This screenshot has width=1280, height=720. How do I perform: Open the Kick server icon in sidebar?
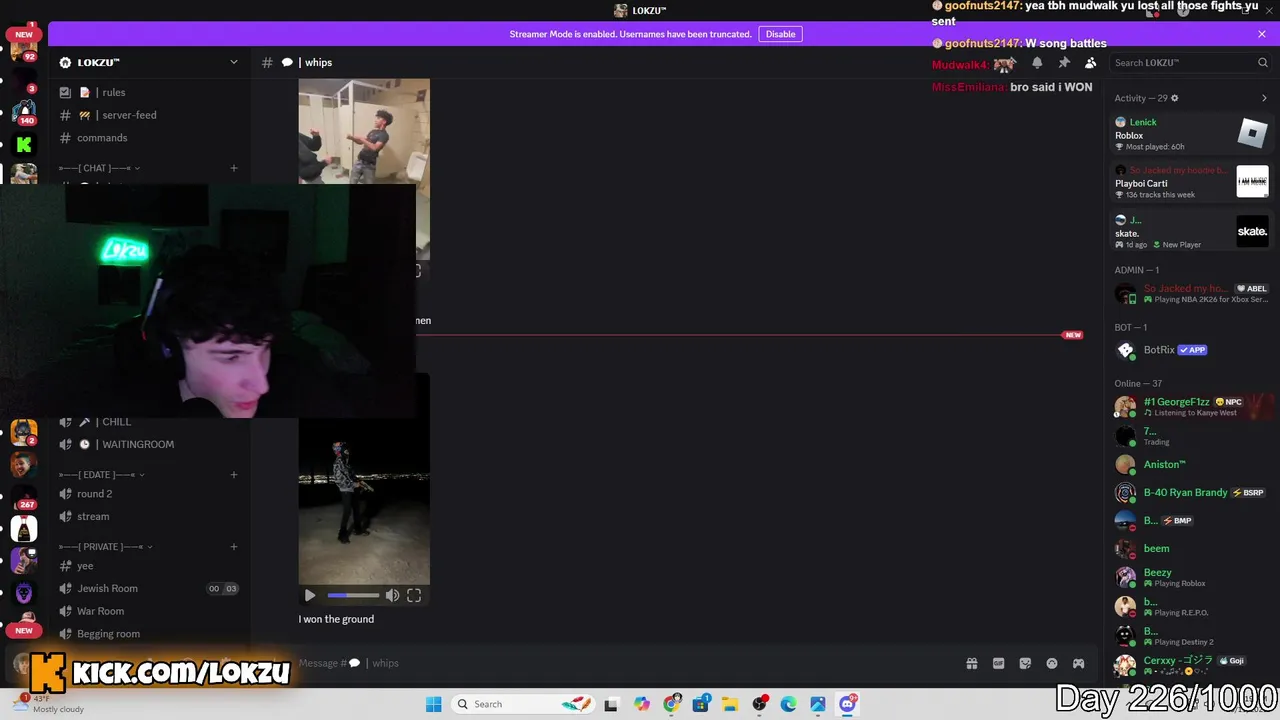pyautogui.click(x=24, y=145)
